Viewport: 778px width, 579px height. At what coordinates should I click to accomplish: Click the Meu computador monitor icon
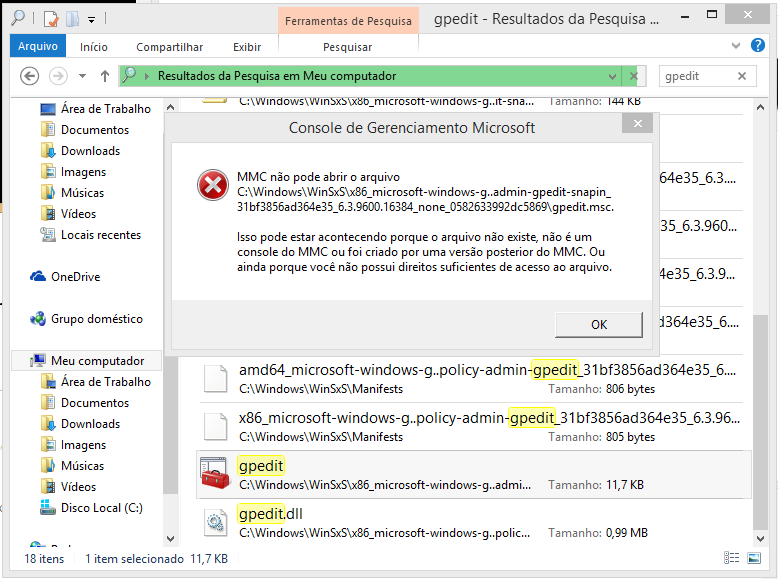coord(38,361)
